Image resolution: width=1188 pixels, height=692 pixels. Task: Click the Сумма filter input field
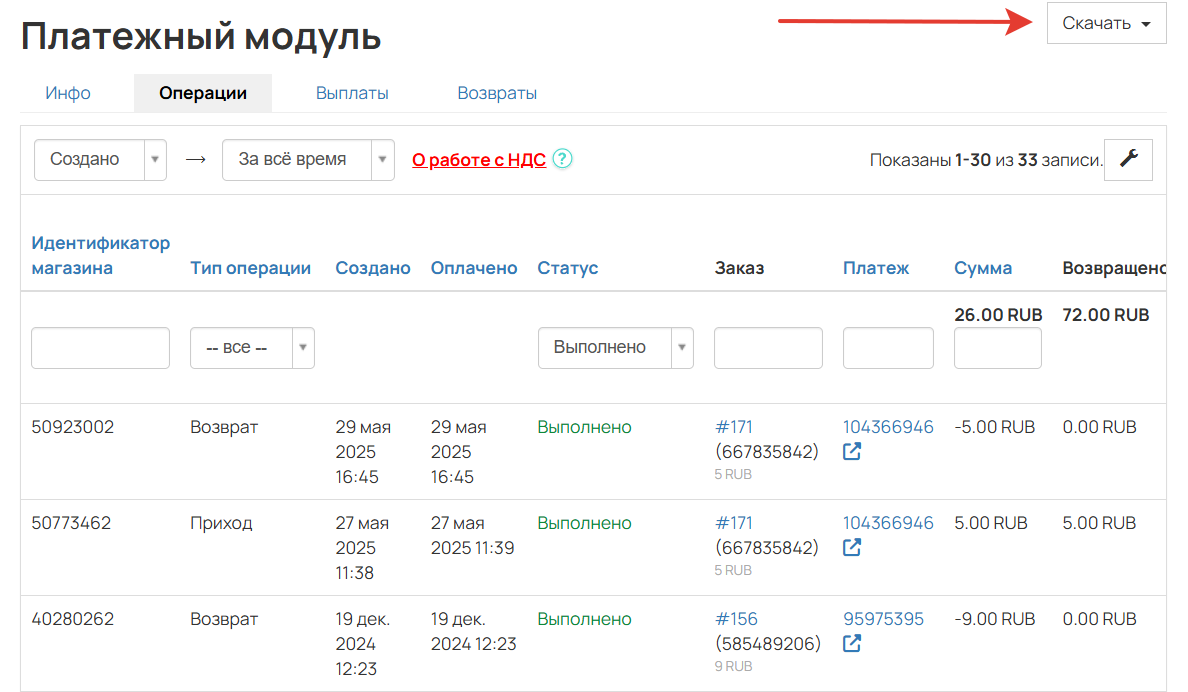click(997, 347)
